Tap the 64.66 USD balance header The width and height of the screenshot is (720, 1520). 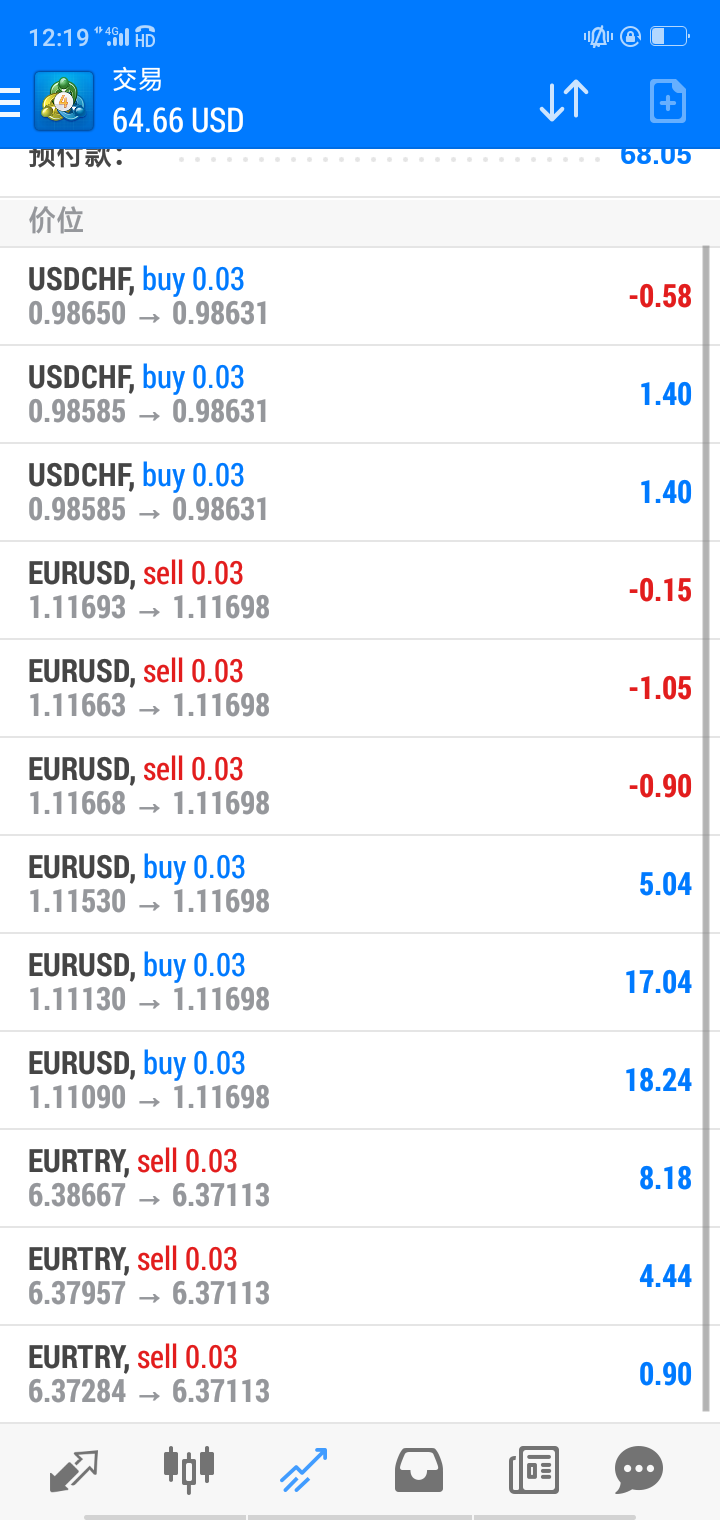(x=178, y=121)
